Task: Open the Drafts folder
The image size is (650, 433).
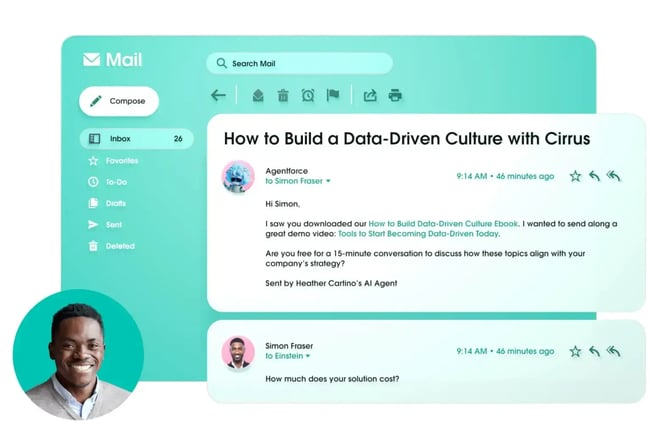Action: click(115, 203)
